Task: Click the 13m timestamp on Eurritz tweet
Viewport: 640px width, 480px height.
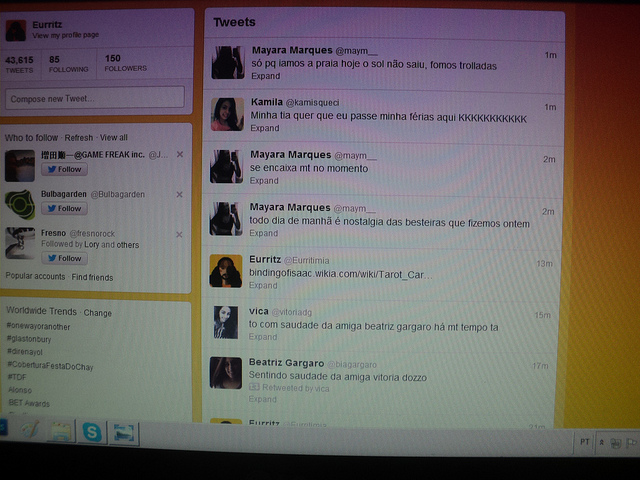Action: pyautogui.click(x=544, y=264)
